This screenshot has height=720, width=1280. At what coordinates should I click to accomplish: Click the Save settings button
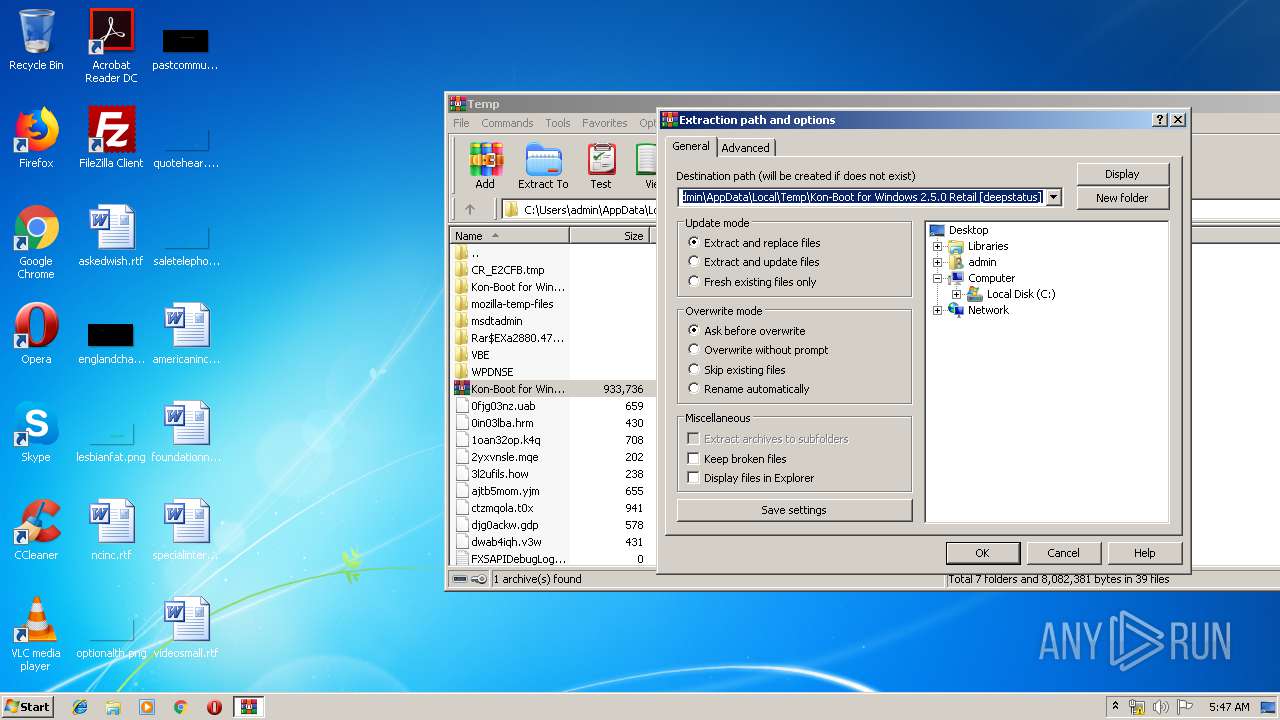click(x=794, y=510)
